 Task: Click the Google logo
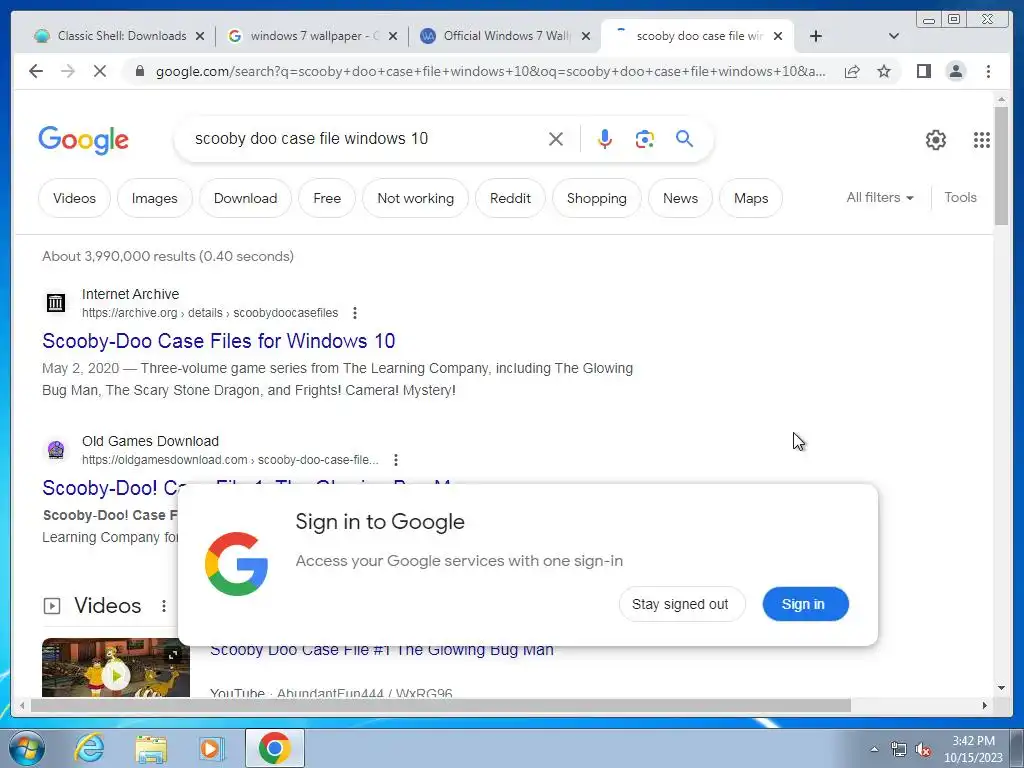84,140
